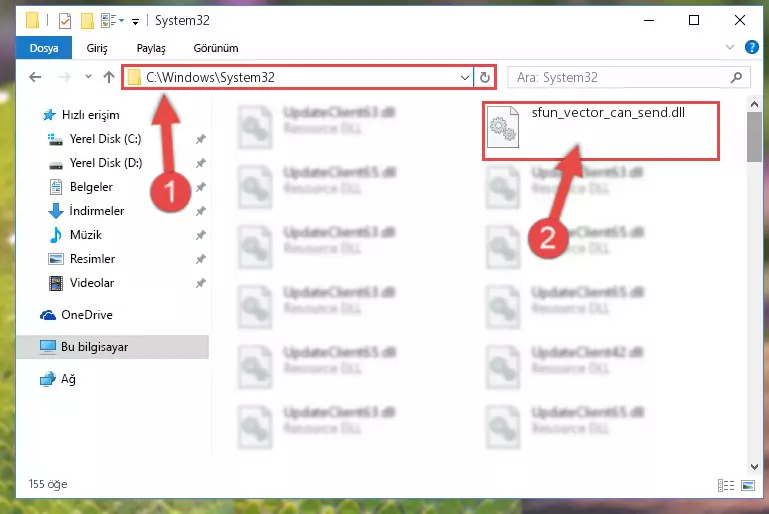The width and height of the screenshot is (769, 514).
Task: Open the Belgeler folder
Action: (91, 187)
